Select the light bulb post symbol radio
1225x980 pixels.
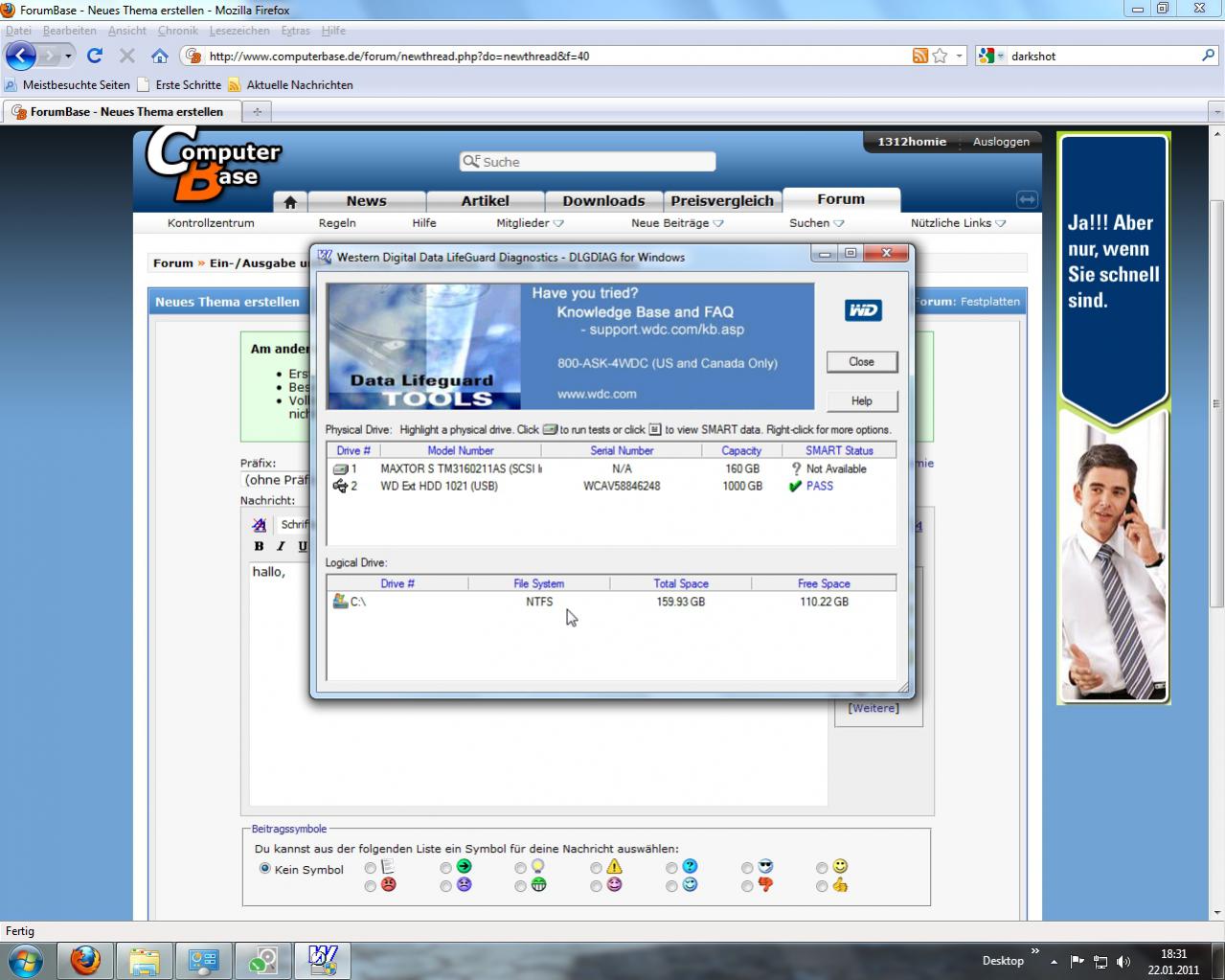520,868
